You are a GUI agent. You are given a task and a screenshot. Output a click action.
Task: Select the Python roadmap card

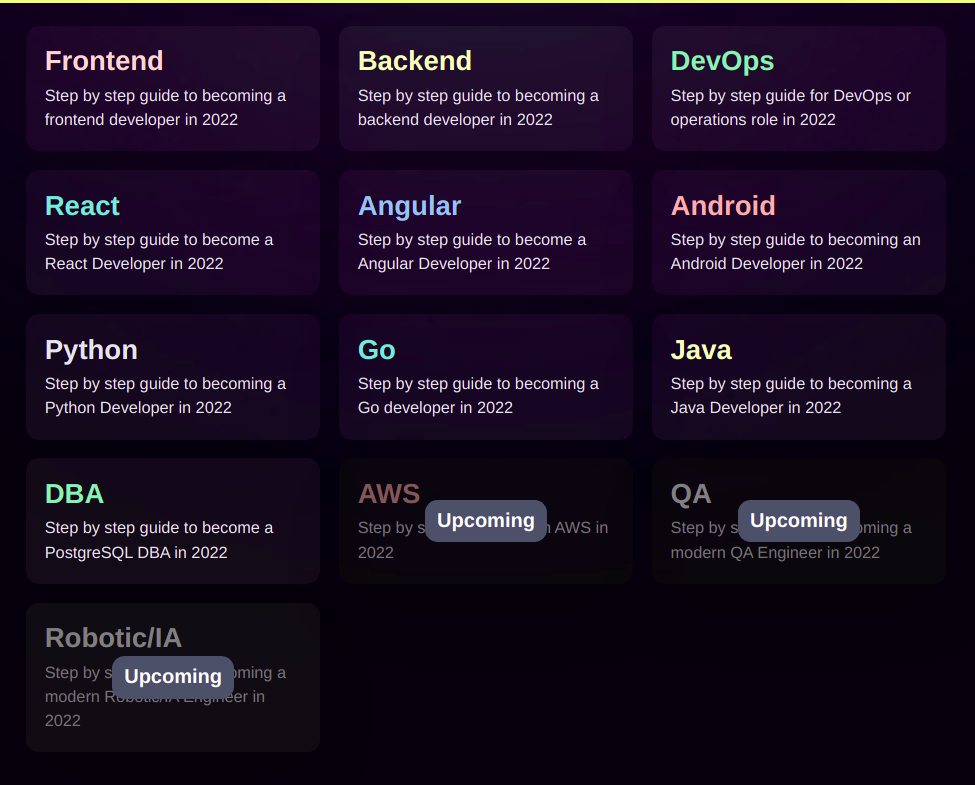click(x=172, y=376)
